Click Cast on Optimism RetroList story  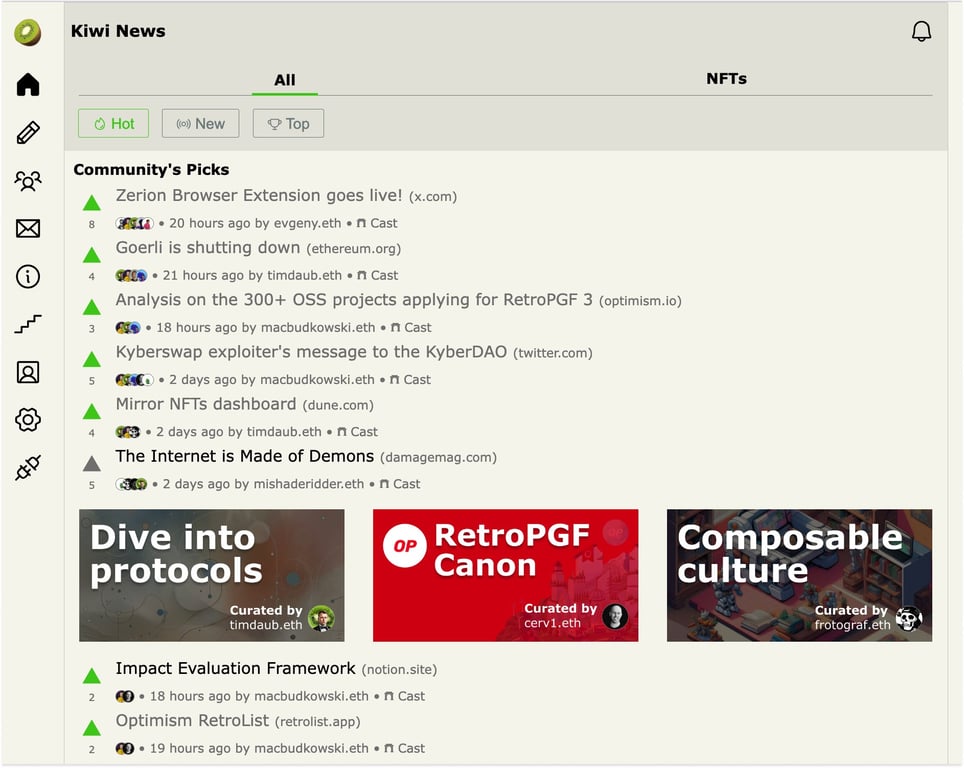click(404, 748)
